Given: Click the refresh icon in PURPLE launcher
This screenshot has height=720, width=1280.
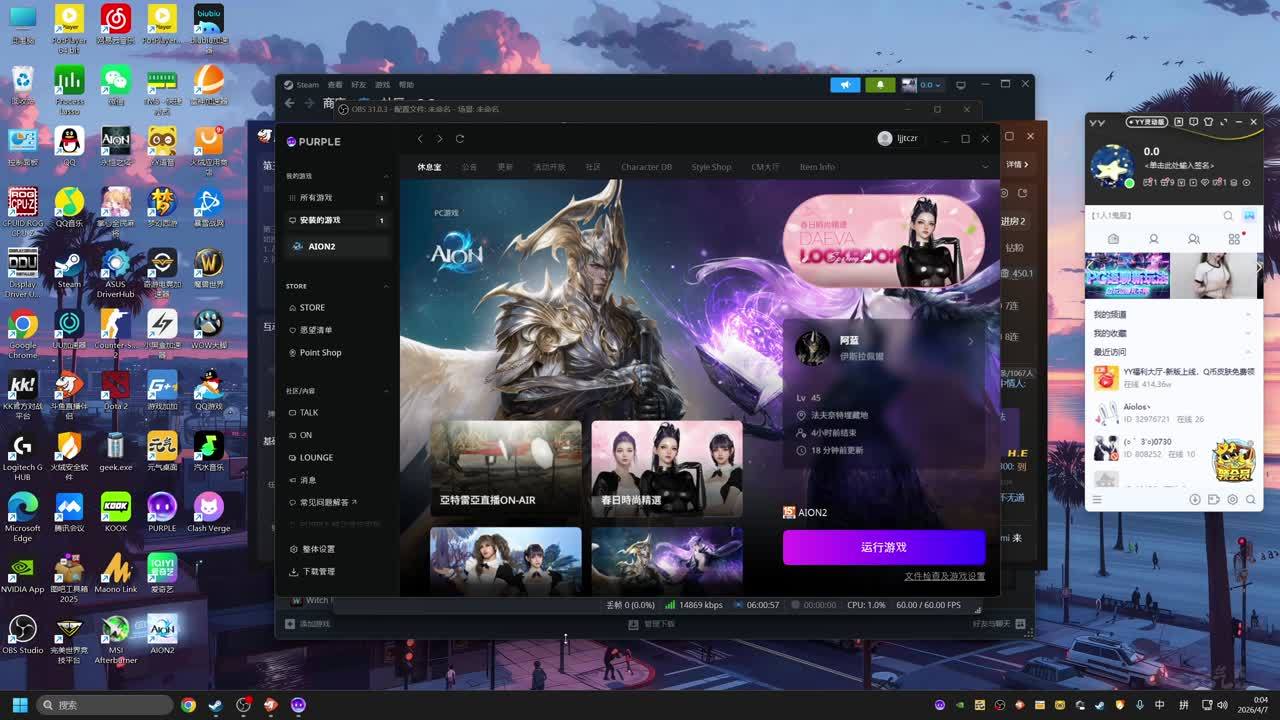Looking at the screenshot, I should [460, 139].
